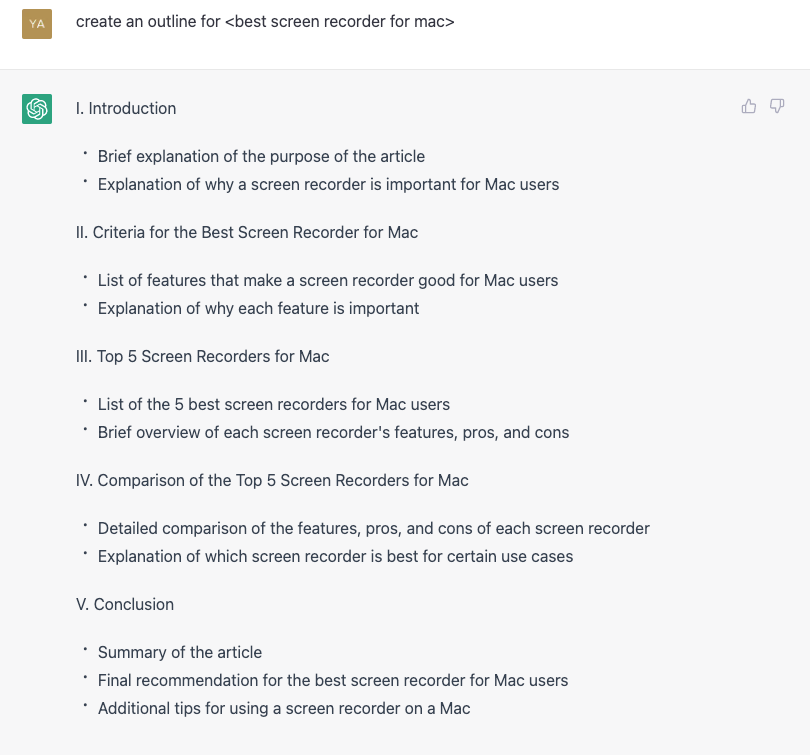This screenshot has width=810, height=755.
Task: Click 'Explanation of why a screen recorder' bullet
Action: (329, 184)
